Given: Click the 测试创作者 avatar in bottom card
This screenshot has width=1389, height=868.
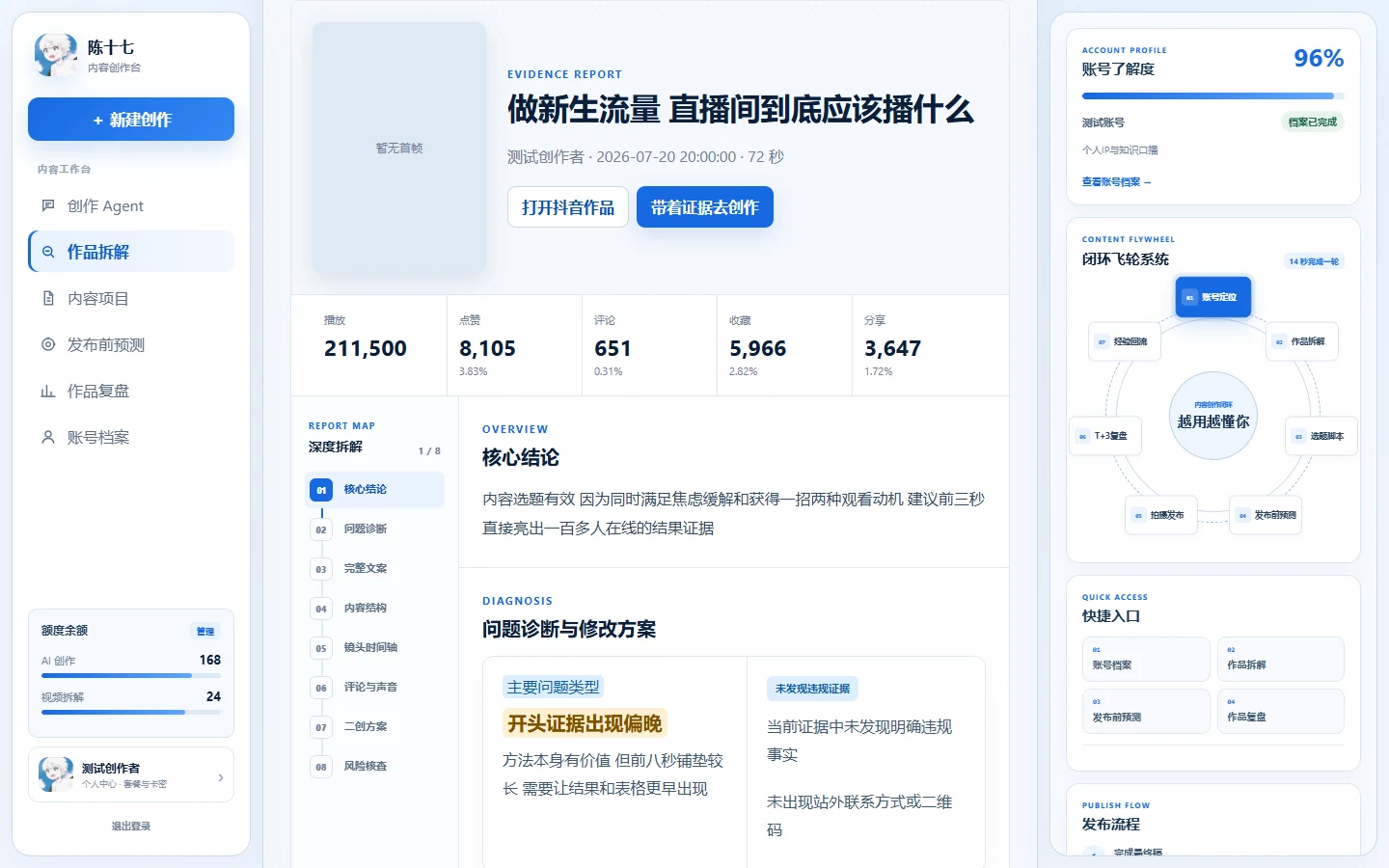Looking at the screenshot, I should tap(56, 774).
